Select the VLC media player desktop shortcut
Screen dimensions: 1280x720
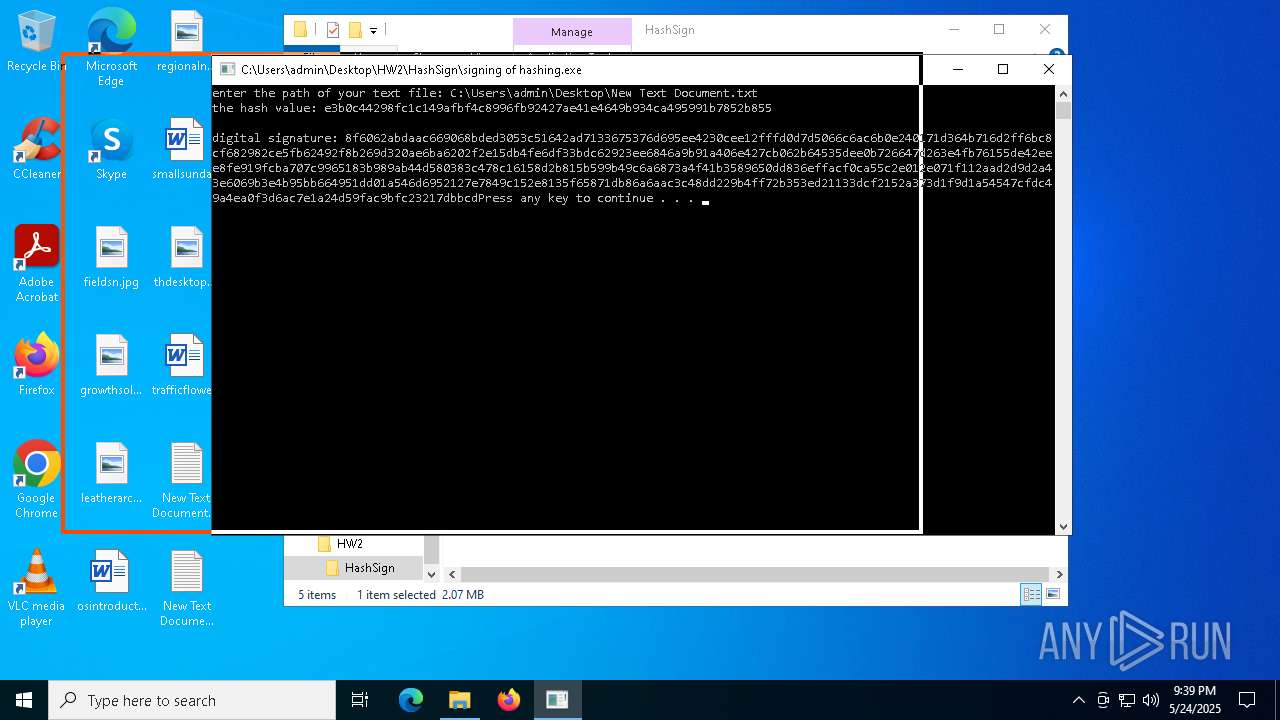pyautogui.click(x=36, y=588)
